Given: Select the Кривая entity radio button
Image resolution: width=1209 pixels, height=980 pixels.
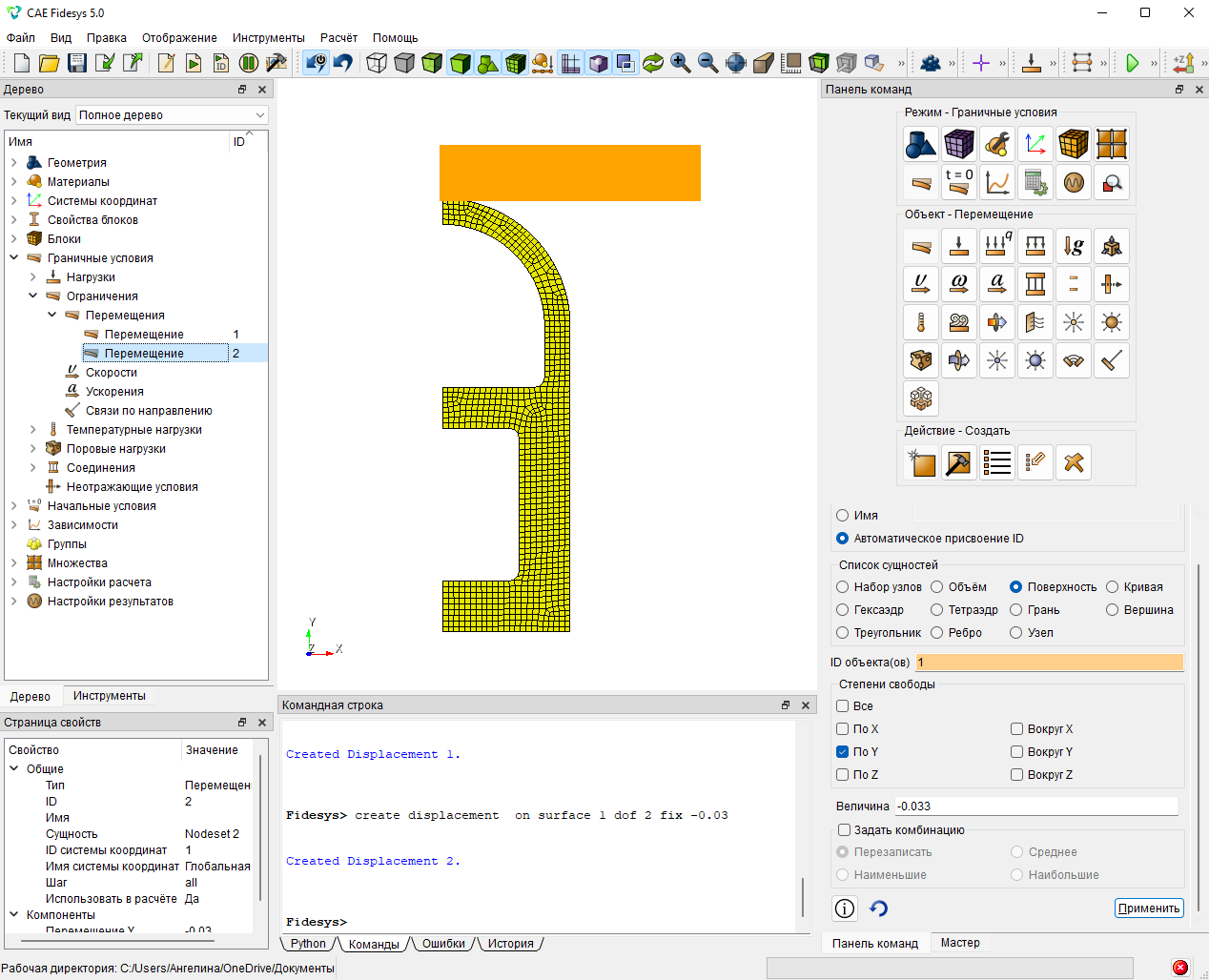Looking at the screenshot, I should pyautogui.click(x=1112, y=587).
